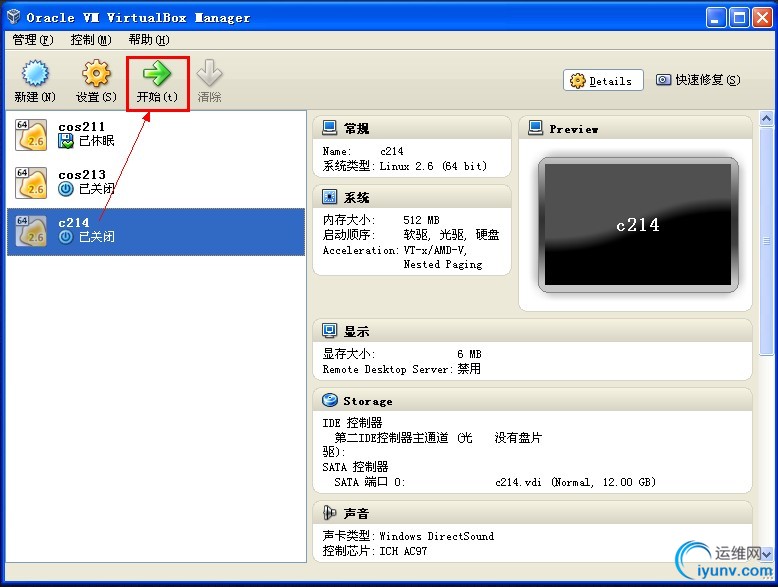
Task: Select the c214 virtual machine
Action: pyautogui.click(x=156, y=231)
